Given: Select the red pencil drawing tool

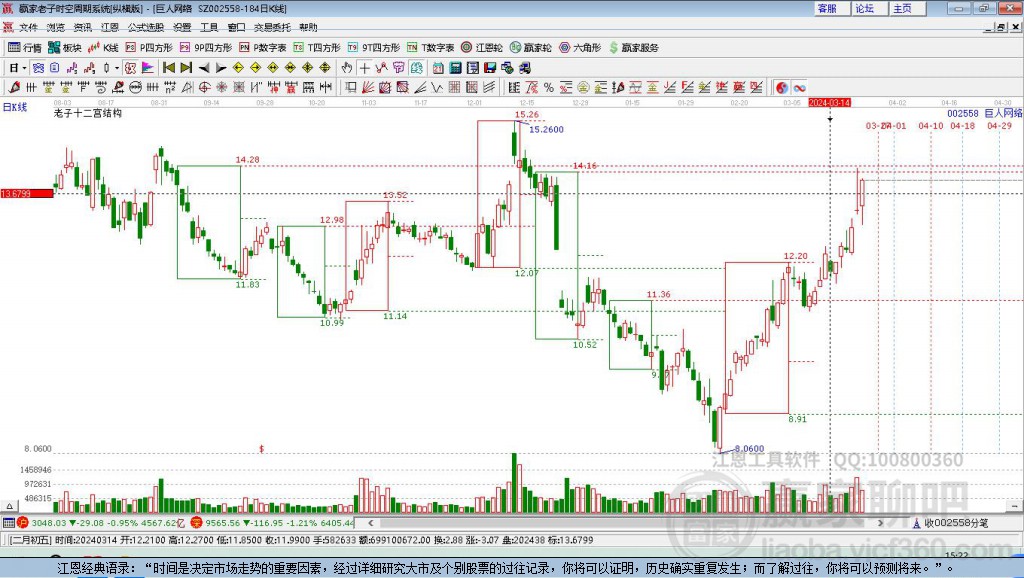Looking at the screenshot, I should pyautogui.click(x=14, y=88).
